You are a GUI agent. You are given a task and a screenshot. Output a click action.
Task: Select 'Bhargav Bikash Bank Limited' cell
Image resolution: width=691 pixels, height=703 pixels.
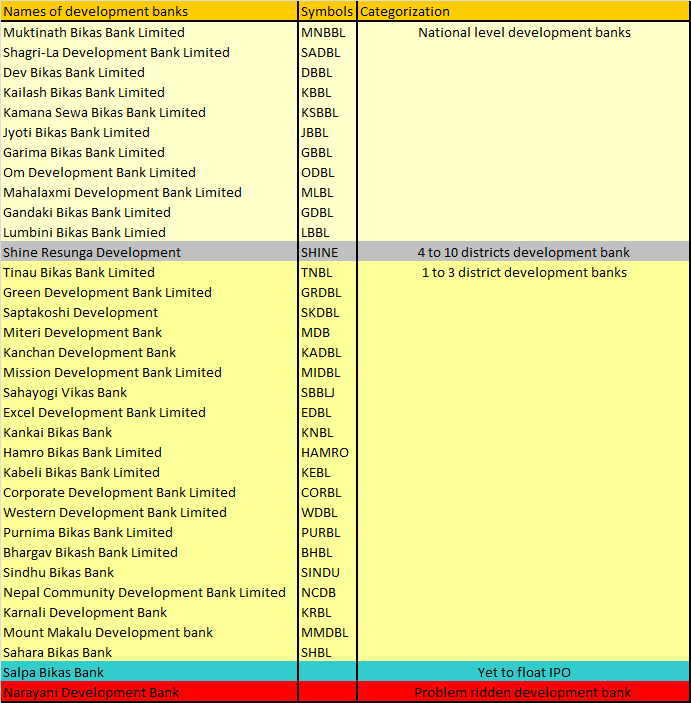(x=149, y=552)
